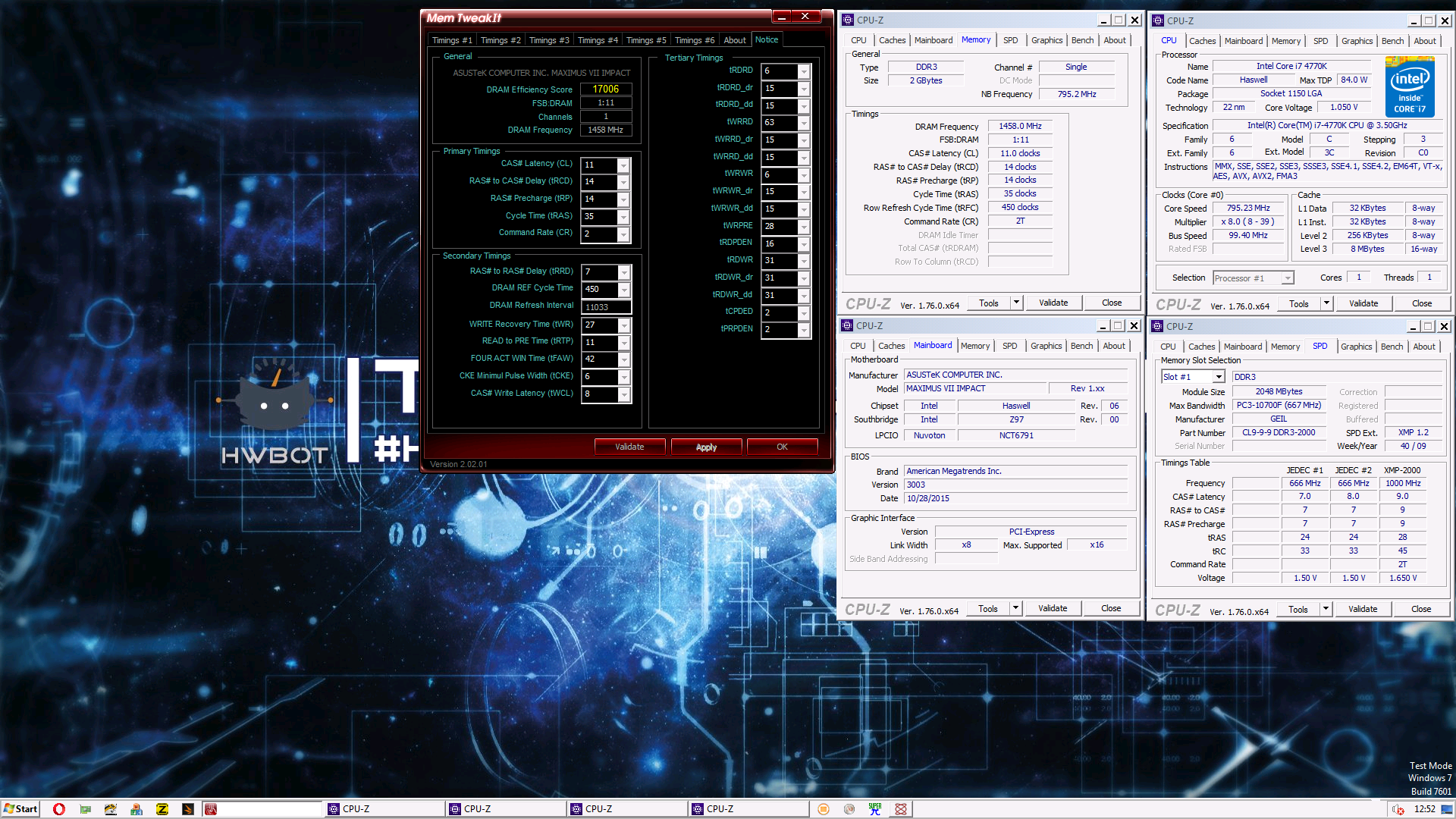
Task: Open the tRDRD tertiary timing dropdown
Action: pyautogui.click(x=804, y=71)
